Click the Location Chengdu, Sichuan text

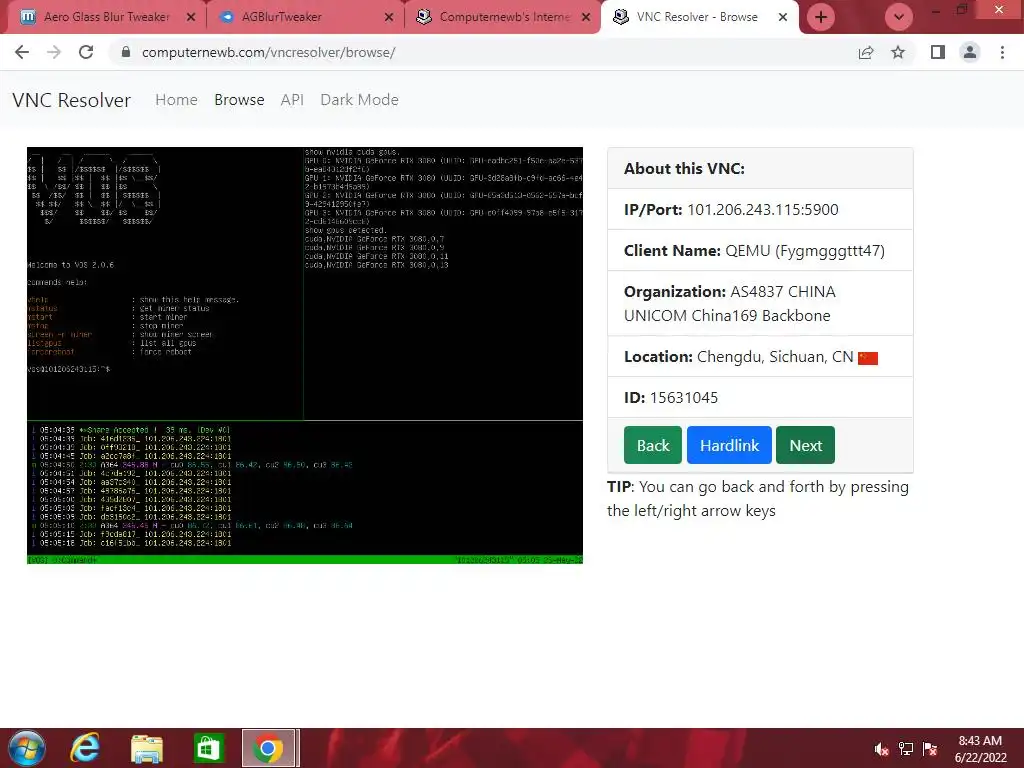[x=739, y=357]
